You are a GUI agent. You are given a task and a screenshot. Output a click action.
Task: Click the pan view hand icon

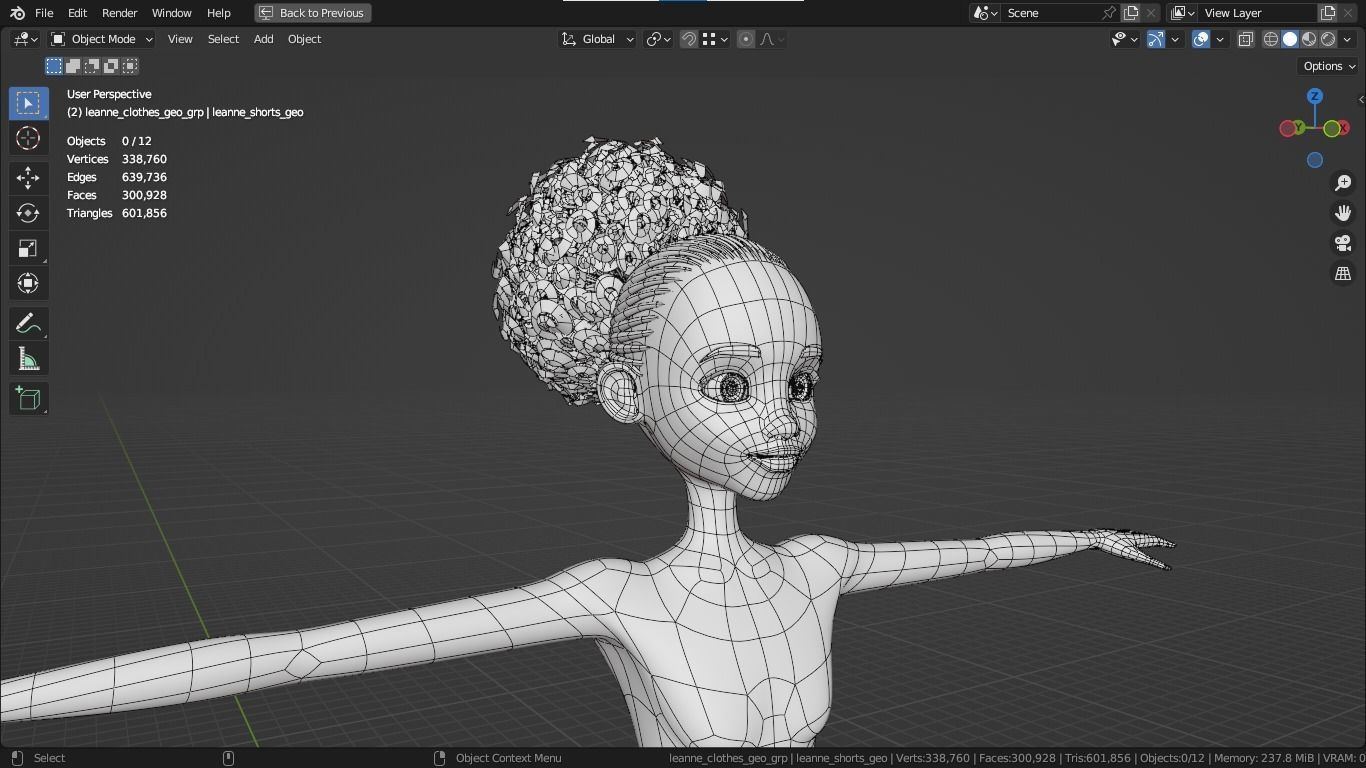coord(1343,213)
